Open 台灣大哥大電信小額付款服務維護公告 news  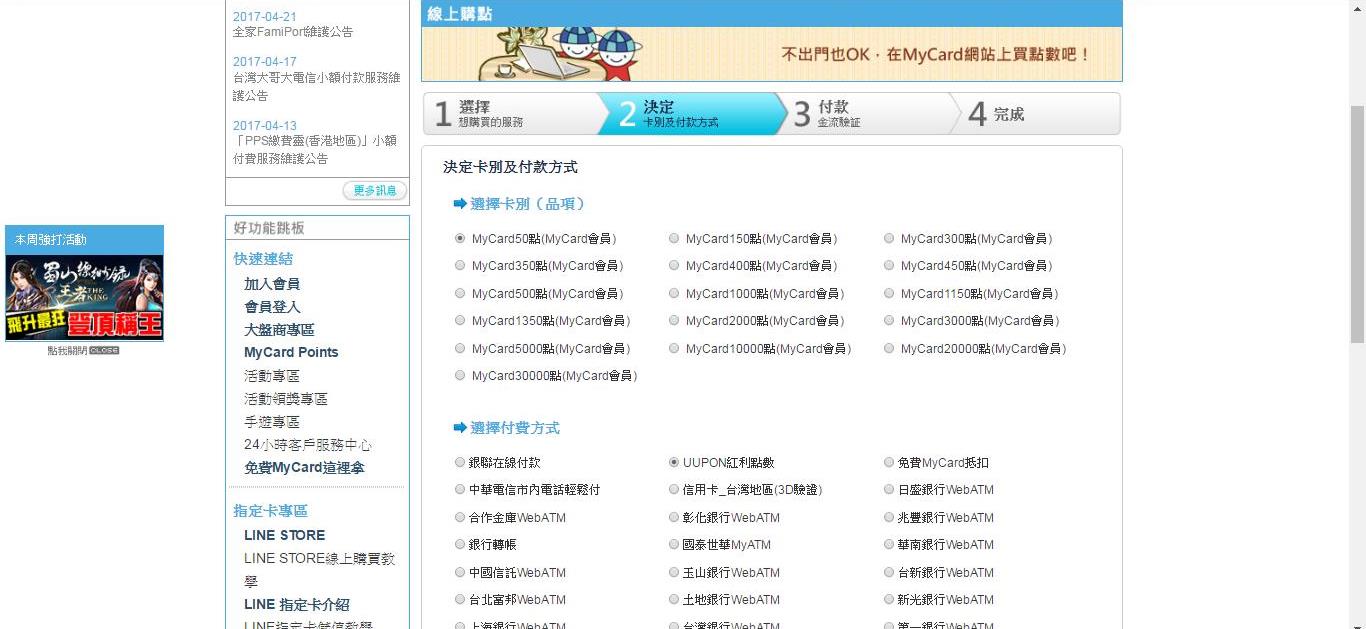pyautogui.click(x=317, y=87)
